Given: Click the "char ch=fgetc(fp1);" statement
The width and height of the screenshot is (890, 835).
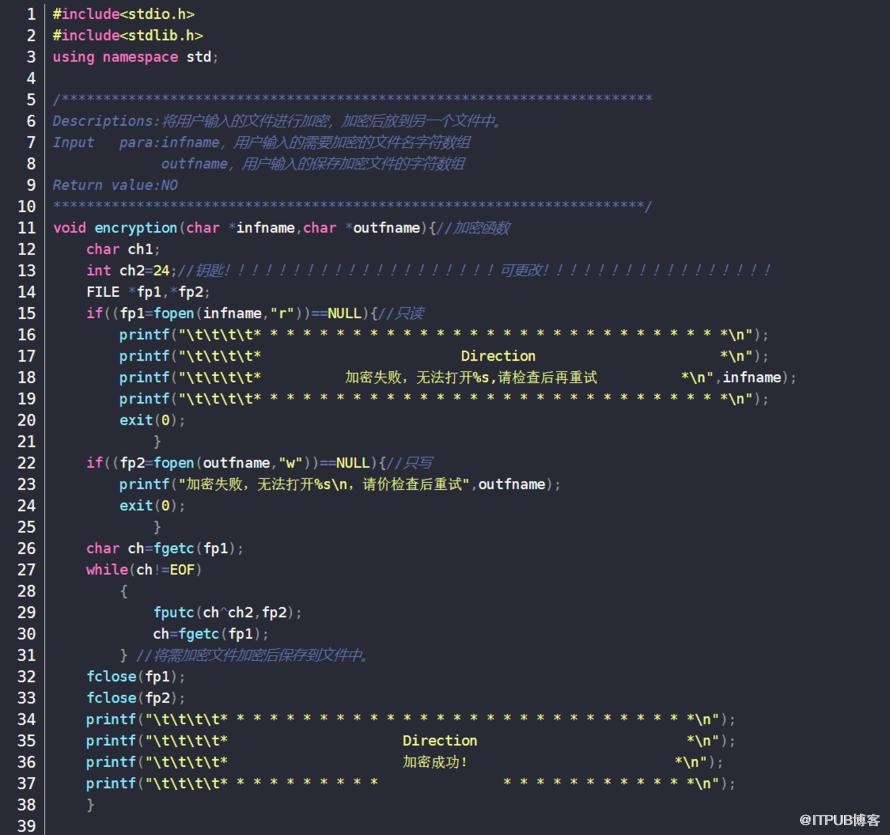Looking at the screenshot, I should click(165, 548).
